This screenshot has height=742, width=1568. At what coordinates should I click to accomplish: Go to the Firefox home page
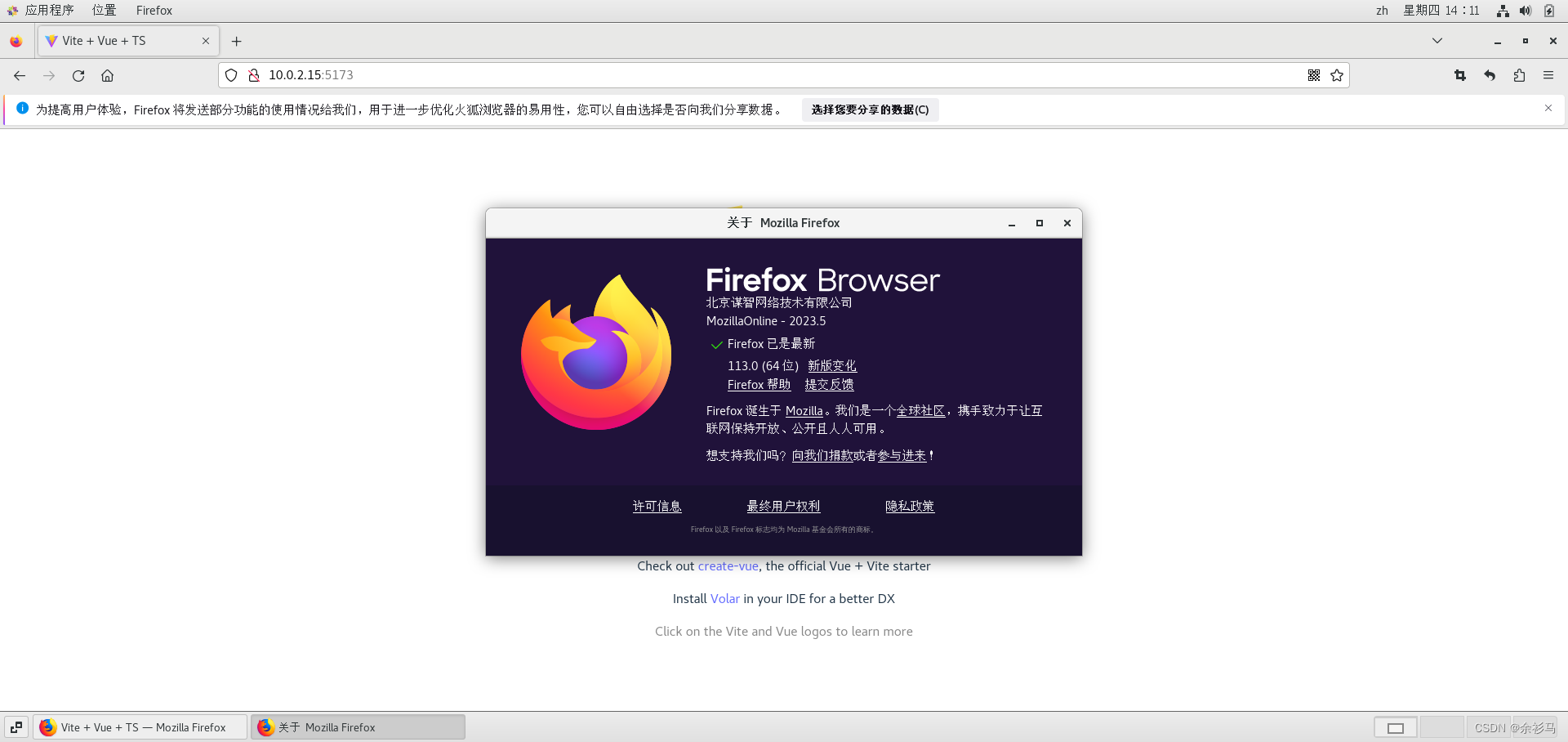(x=107, y=75)
